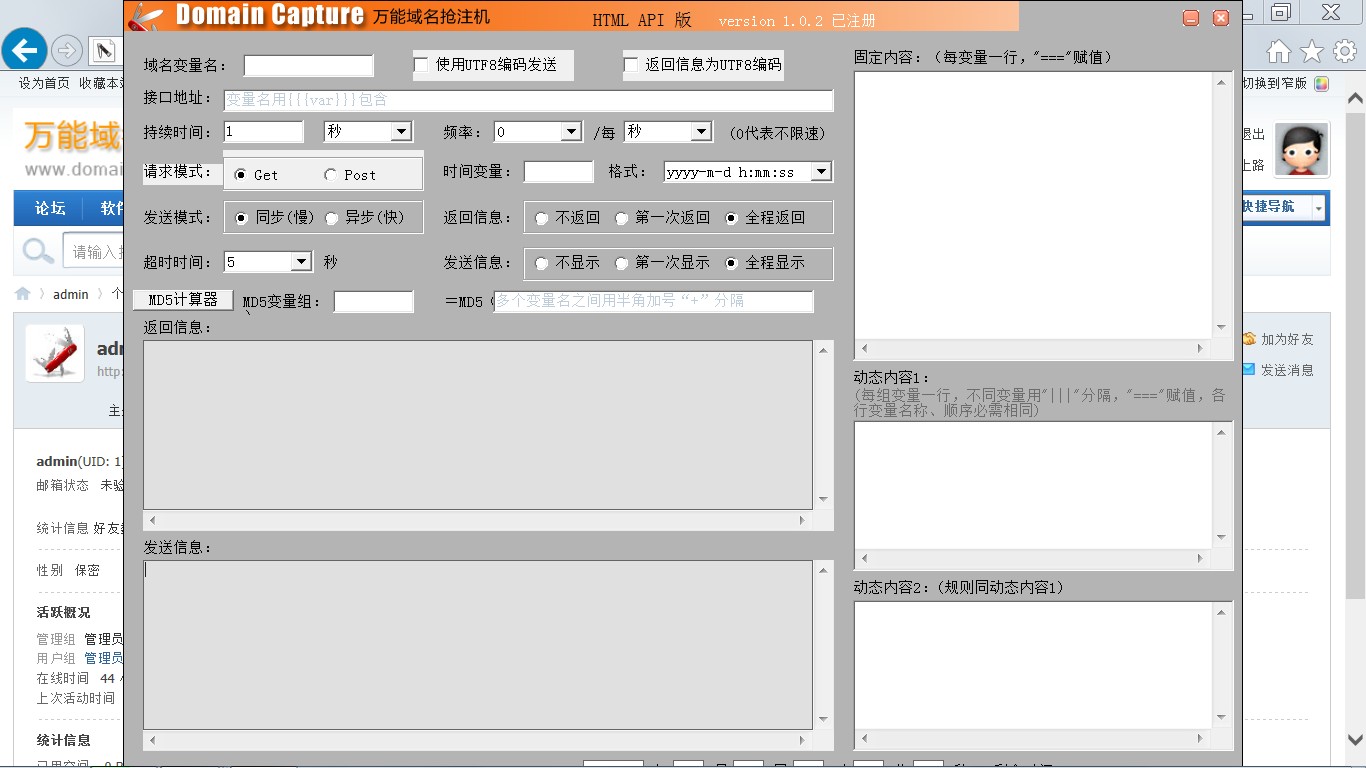Click the forum search magnifier icon
The image size is (1366, 768).
(38, 251)
